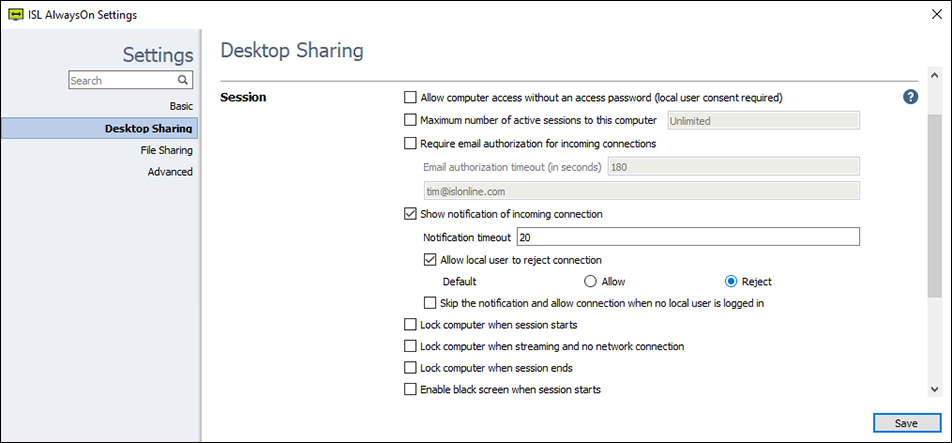
Task: Enable email authorization for incoming connections
Action: tap(410, 143)
